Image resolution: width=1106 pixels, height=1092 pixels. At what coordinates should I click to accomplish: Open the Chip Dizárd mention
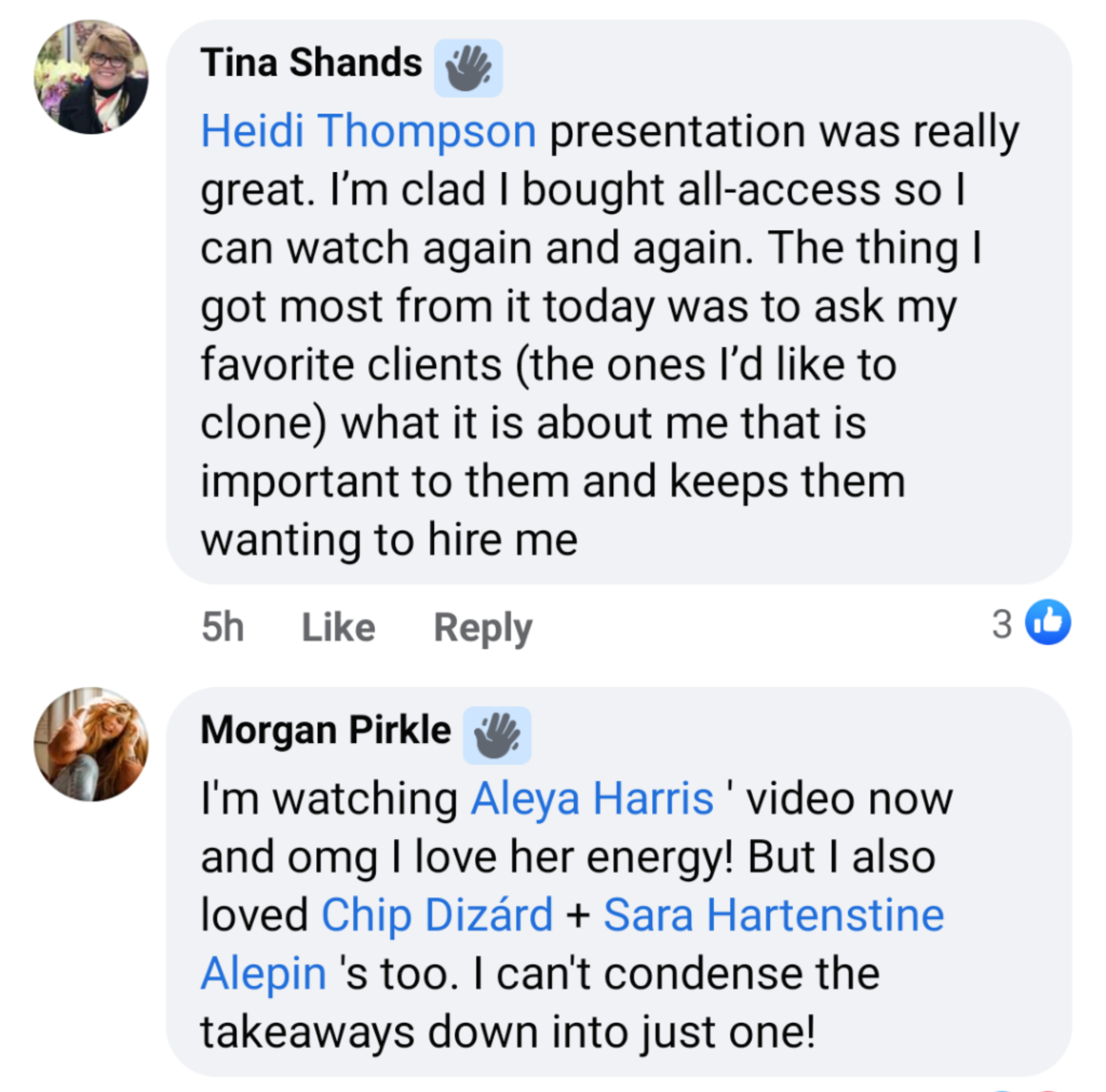pyautogui.click(x=437, y=914)
